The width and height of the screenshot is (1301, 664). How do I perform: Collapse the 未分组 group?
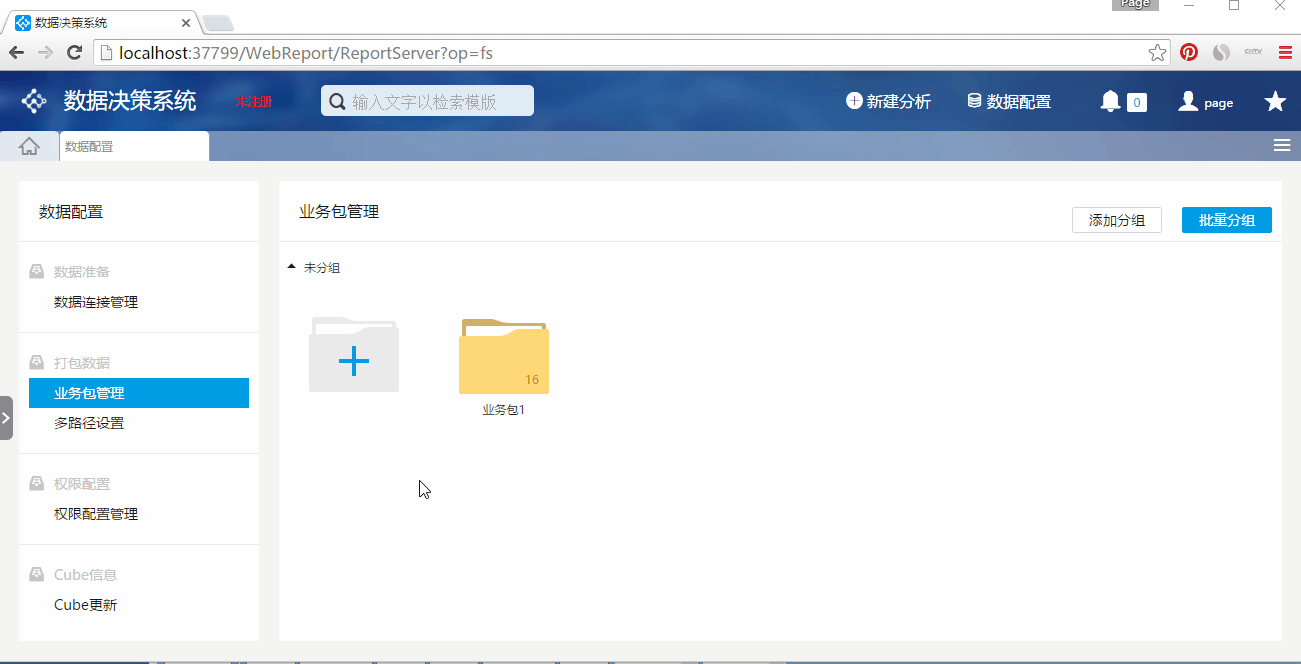[292, 267]
